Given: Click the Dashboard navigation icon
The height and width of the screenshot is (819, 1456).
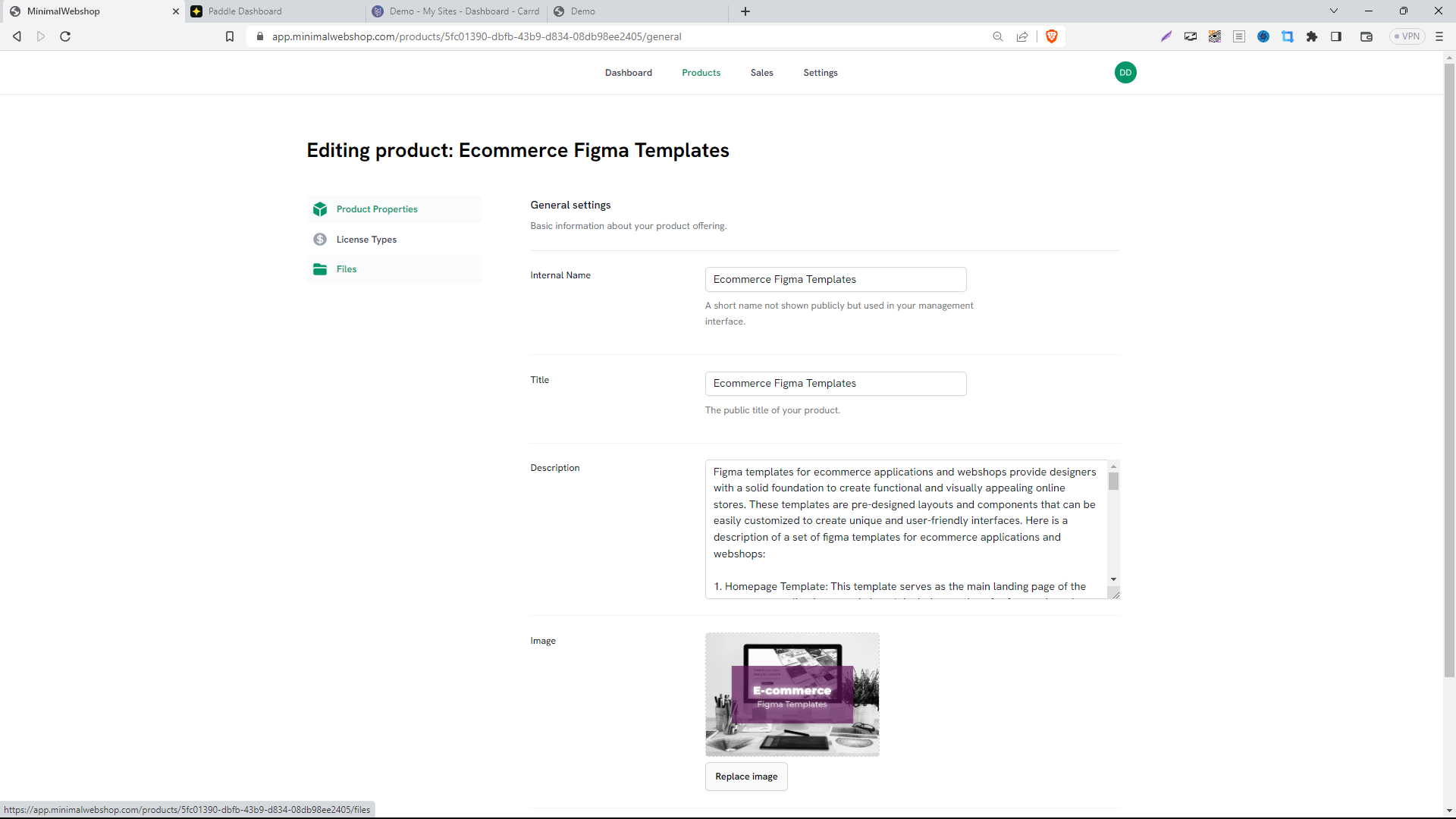Looking at the screenshot, I should pos(628,72).
